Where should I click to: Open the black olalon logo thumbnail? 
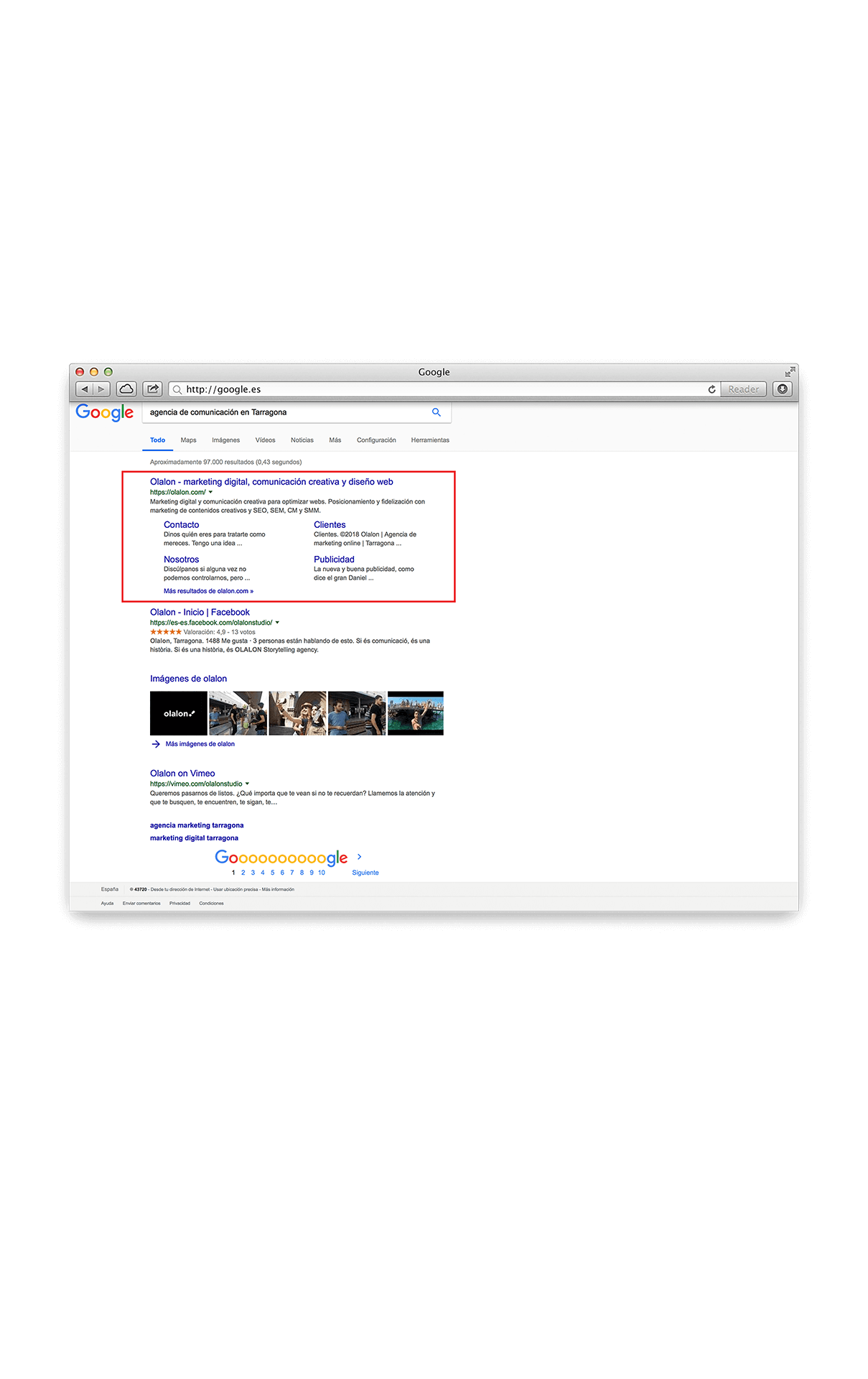(x=179, y=713)
